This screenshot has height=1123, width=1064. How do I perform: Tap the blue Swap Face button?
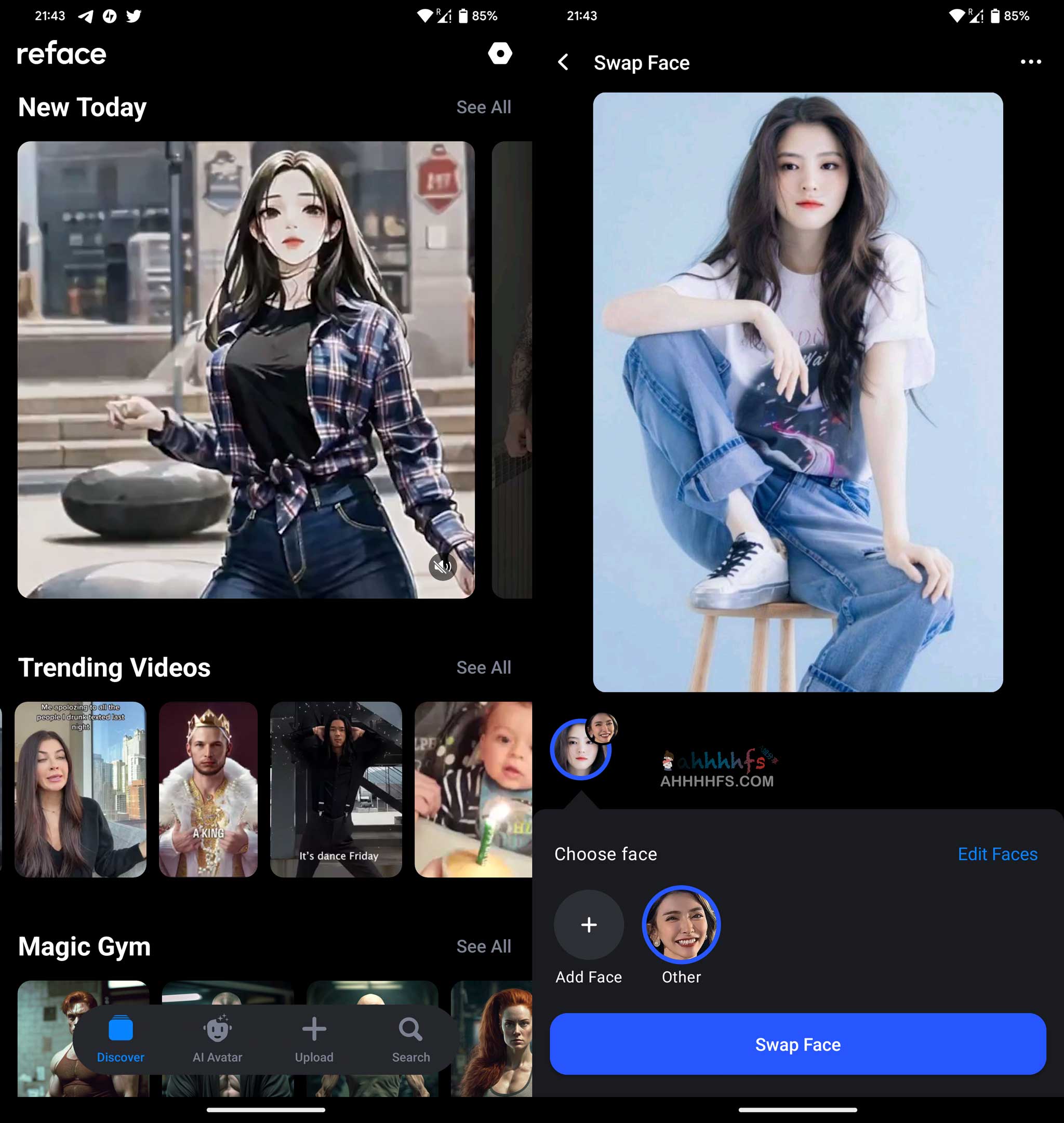[797, 1045]
